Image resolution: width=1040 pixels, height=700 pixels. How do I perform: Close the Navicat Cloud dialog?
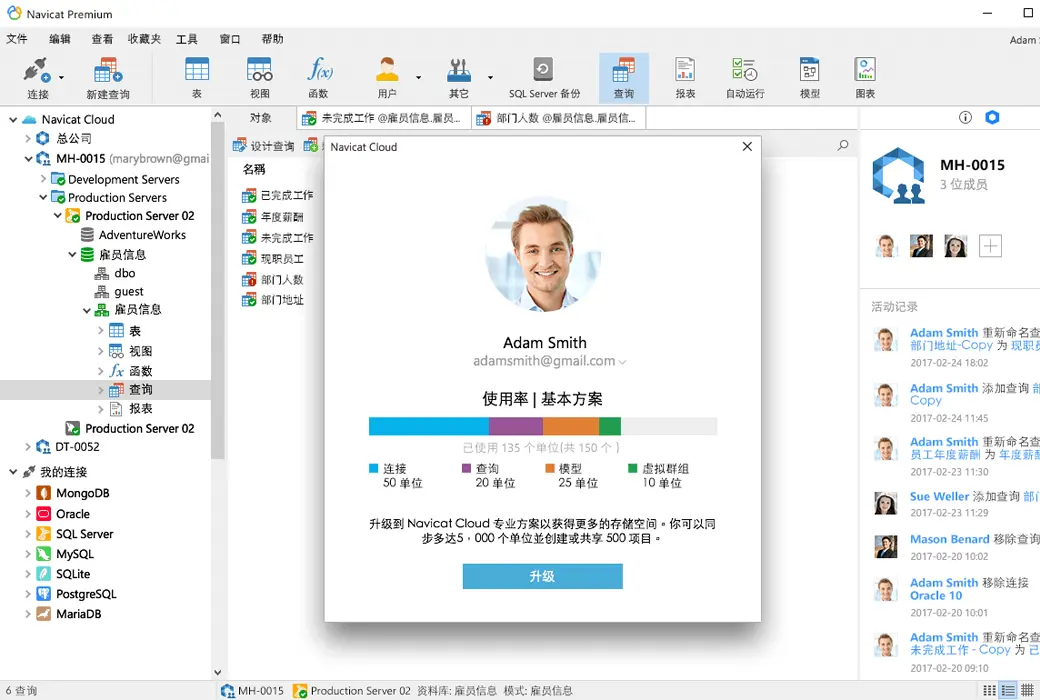click(x=748, y=147)
